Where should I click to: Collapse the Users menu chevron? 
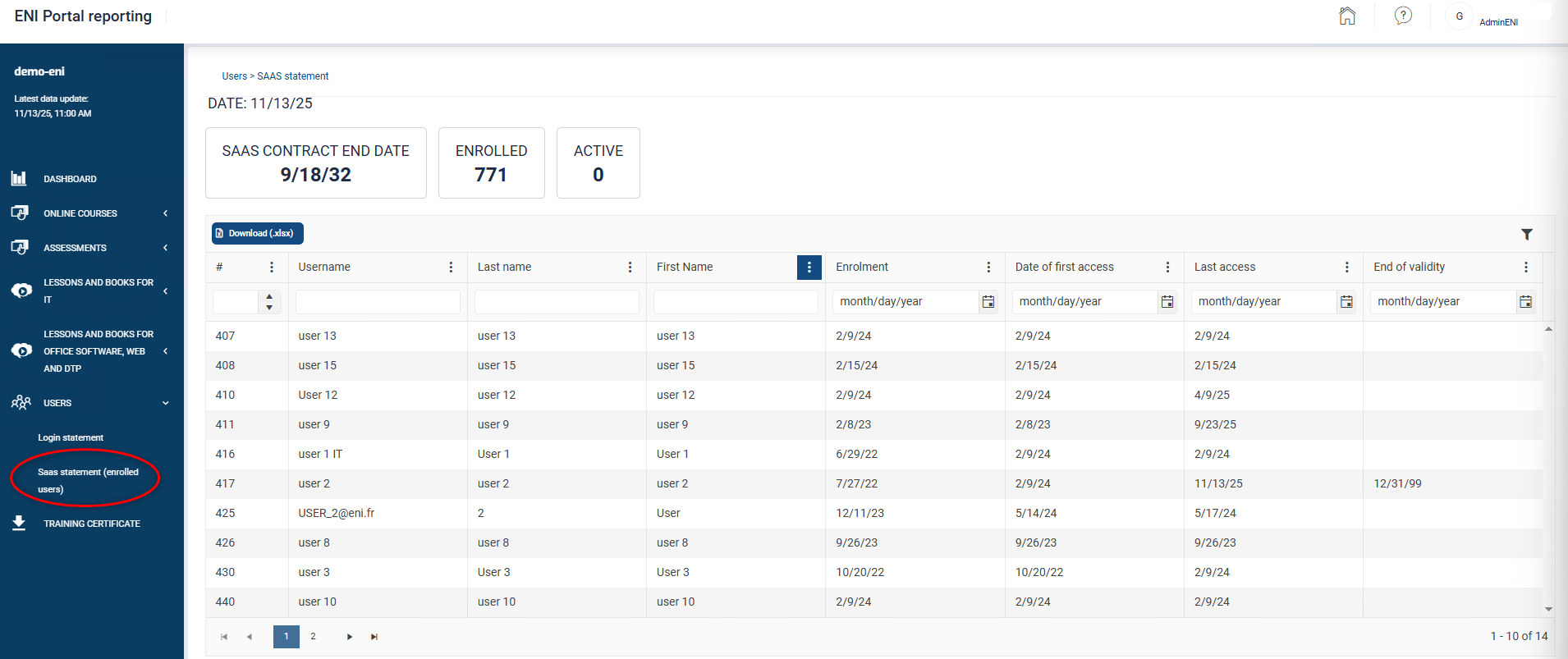pyautogui.click(x=165, y=403)
